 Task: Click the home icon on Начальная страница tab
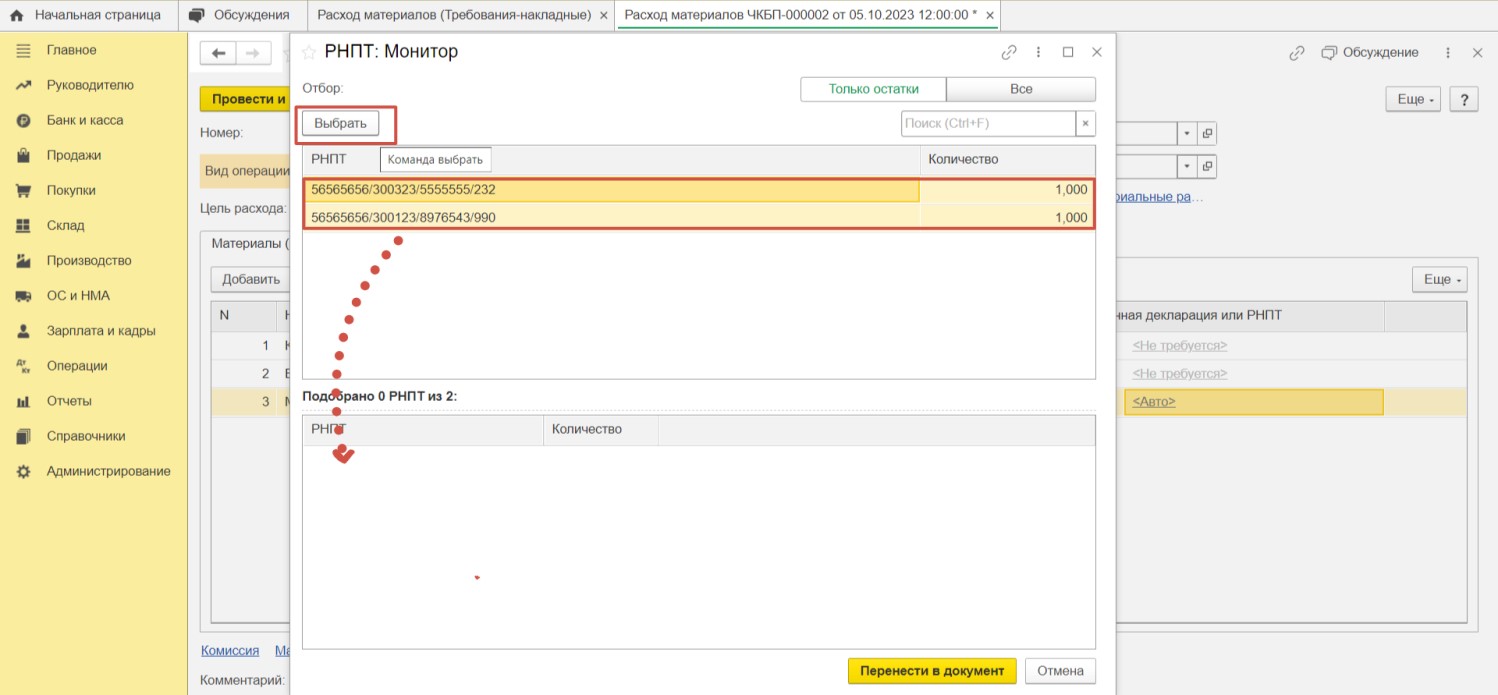16,15
